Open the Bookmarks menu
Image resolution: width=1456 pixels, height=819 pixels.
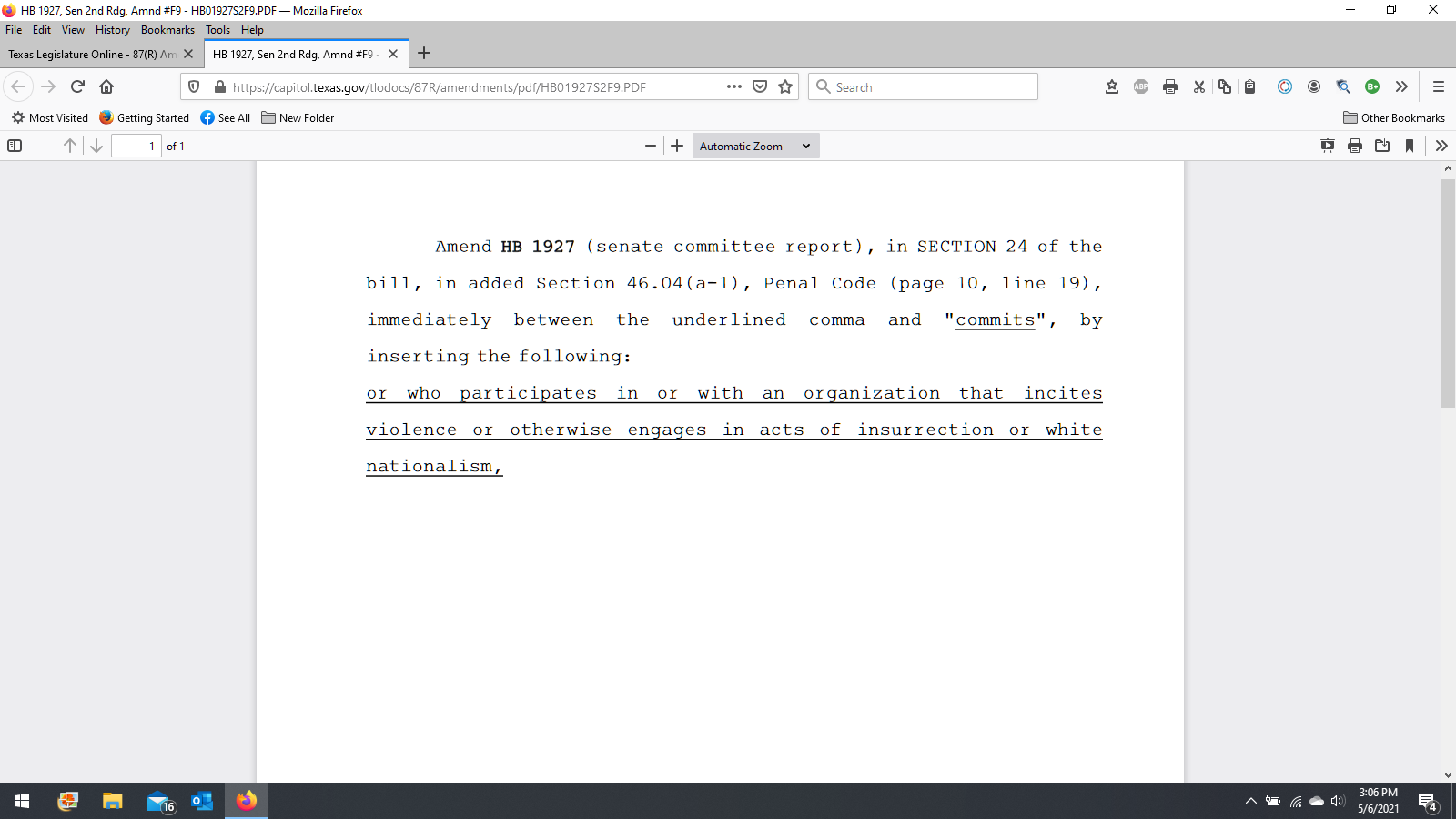point(167,30)
